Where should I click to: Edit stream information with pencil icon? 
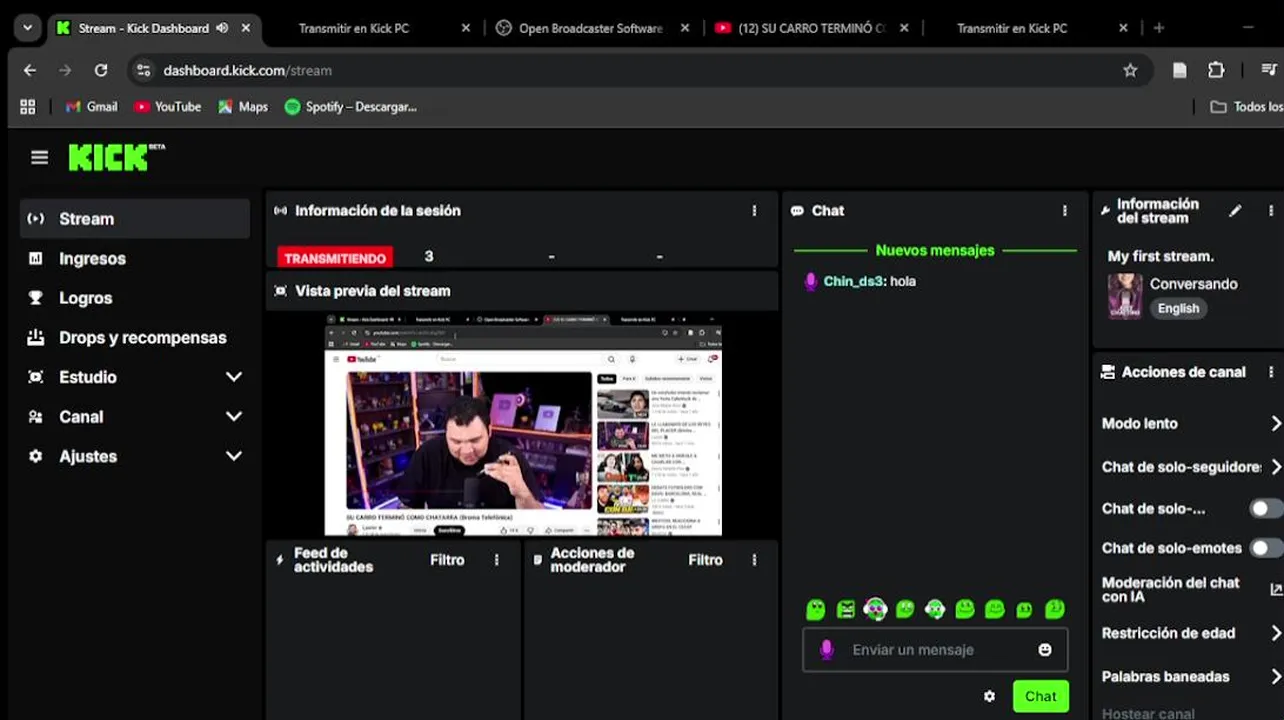[x=1235, y=211]
